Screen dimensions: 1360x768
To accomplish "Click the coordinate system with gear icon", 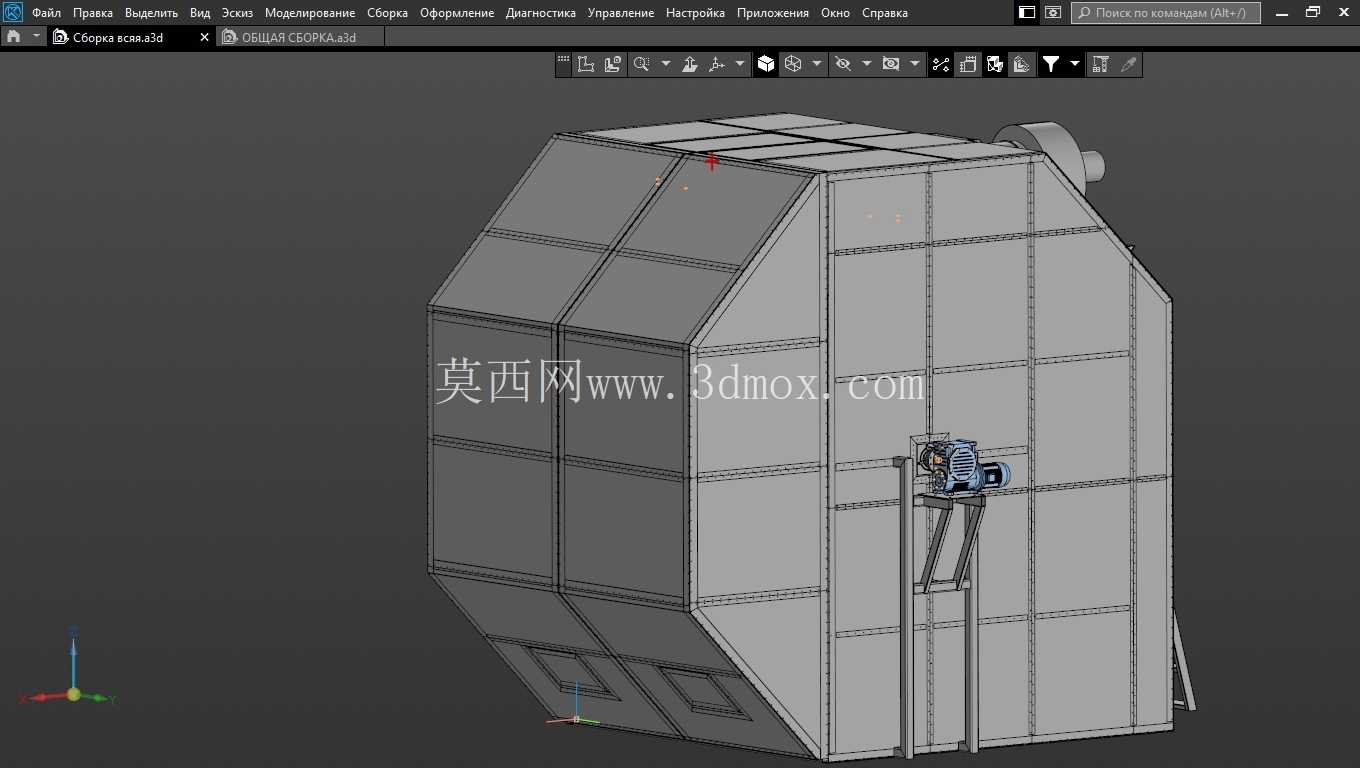I will coord(613,64).
